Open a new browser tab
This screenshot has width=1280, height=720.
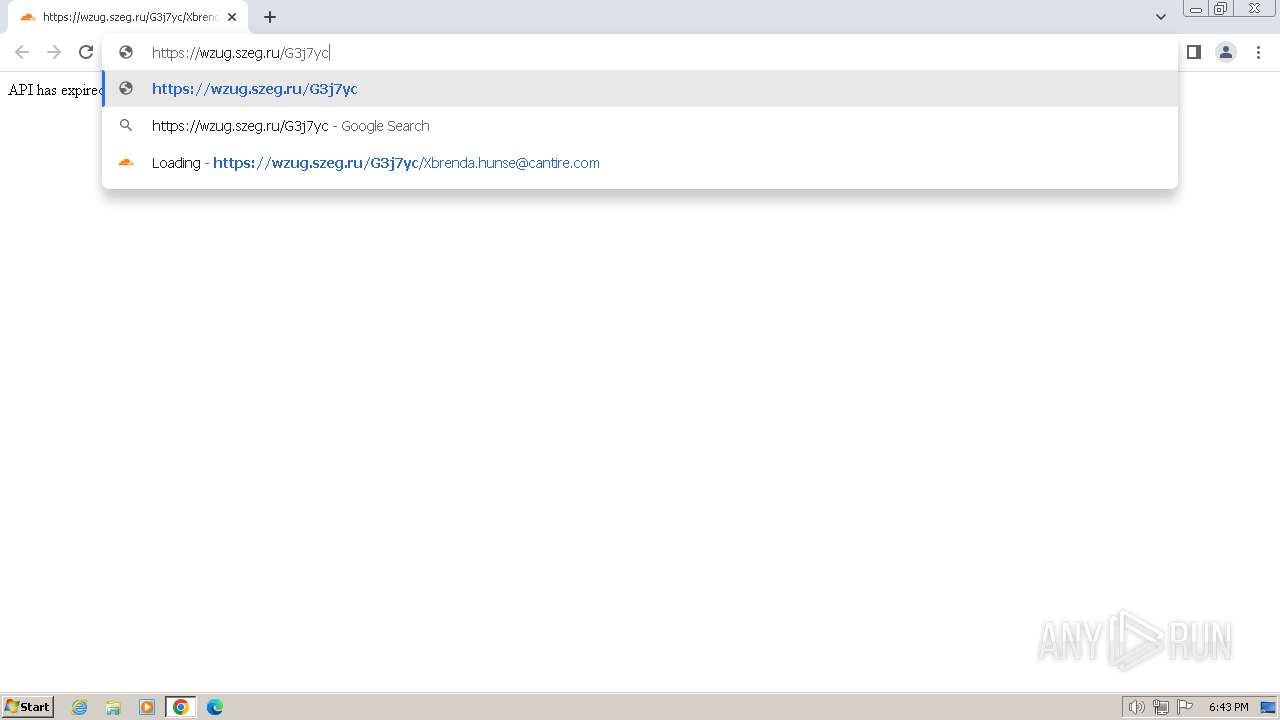point(270,17)
